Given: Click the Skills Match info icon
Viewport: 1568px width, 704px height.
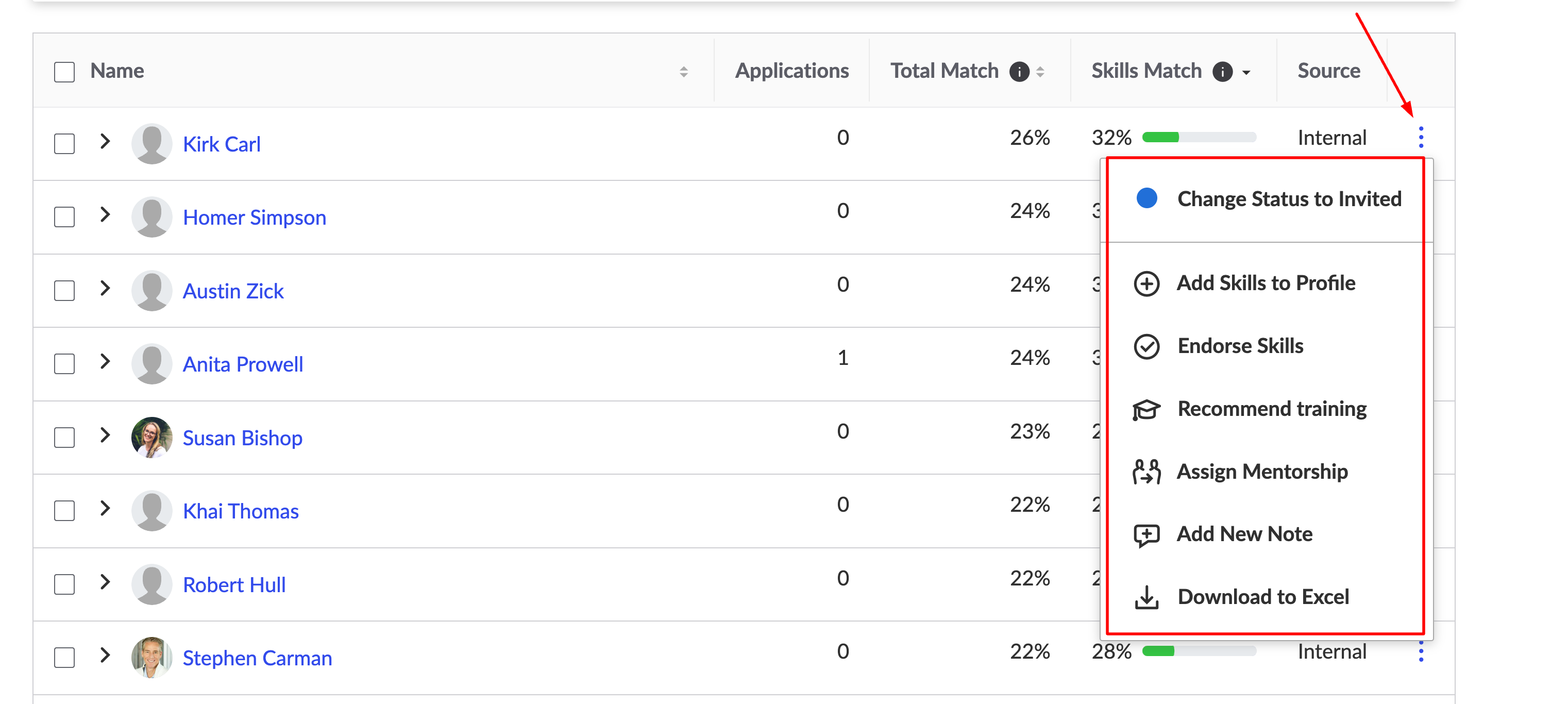Looking at the screenshot, I should point(1222,71).
